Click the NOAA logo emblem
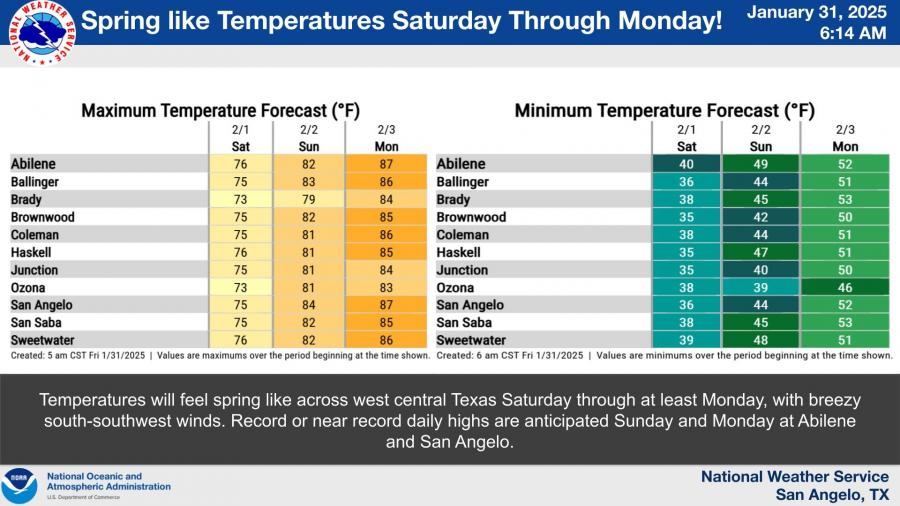Viewport: 900px width, 506px height. coord(19,486)
